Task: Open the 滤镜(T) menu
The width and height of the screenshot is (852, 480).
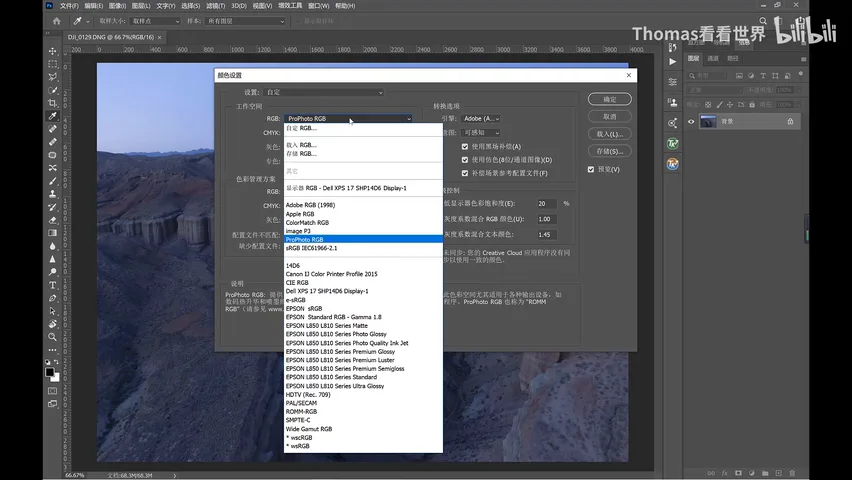Action: coord(216,6)
